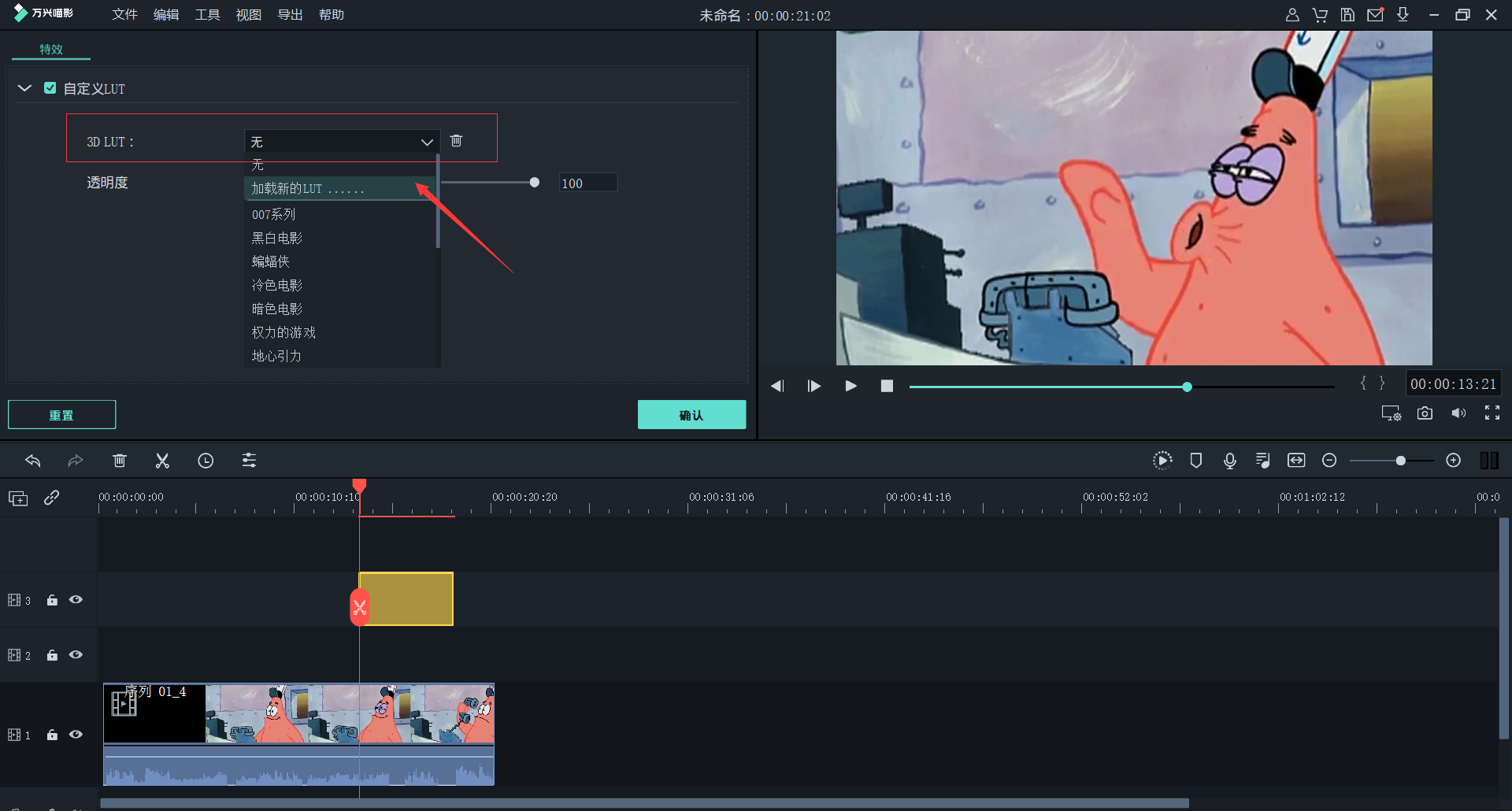Open the 导出 menu
1512x811 pixels.
point(290,15)
